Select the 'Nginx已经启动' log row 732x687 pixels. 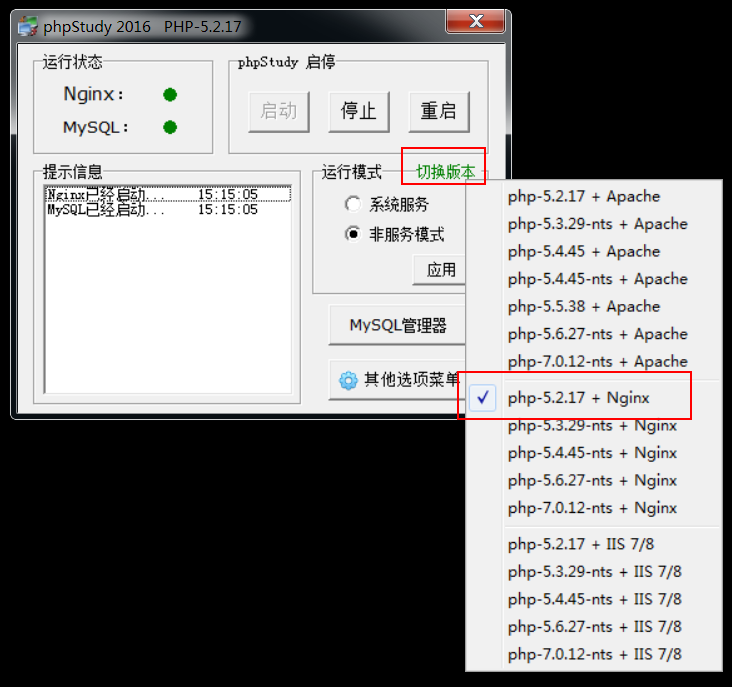(168, 194)
